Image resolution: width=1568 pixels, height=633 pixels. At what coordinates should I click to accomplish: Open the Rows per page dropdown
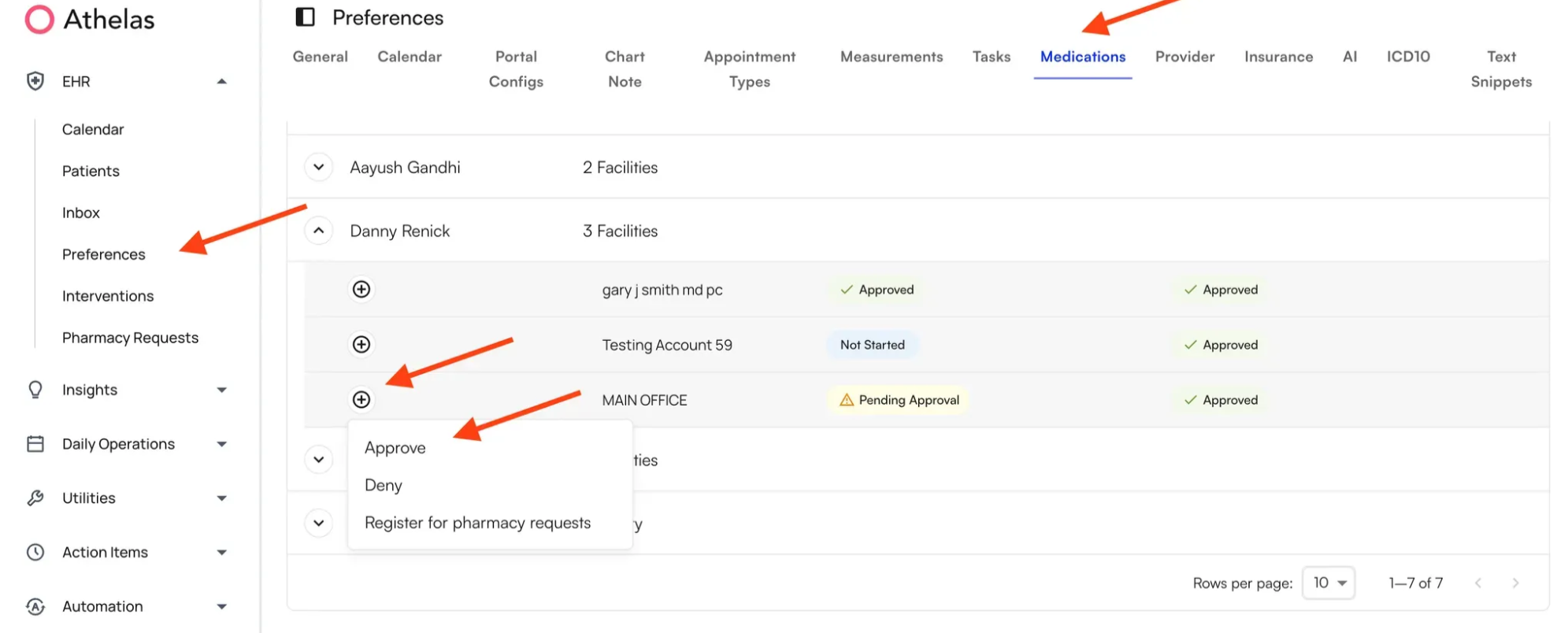click(1329, 583)
